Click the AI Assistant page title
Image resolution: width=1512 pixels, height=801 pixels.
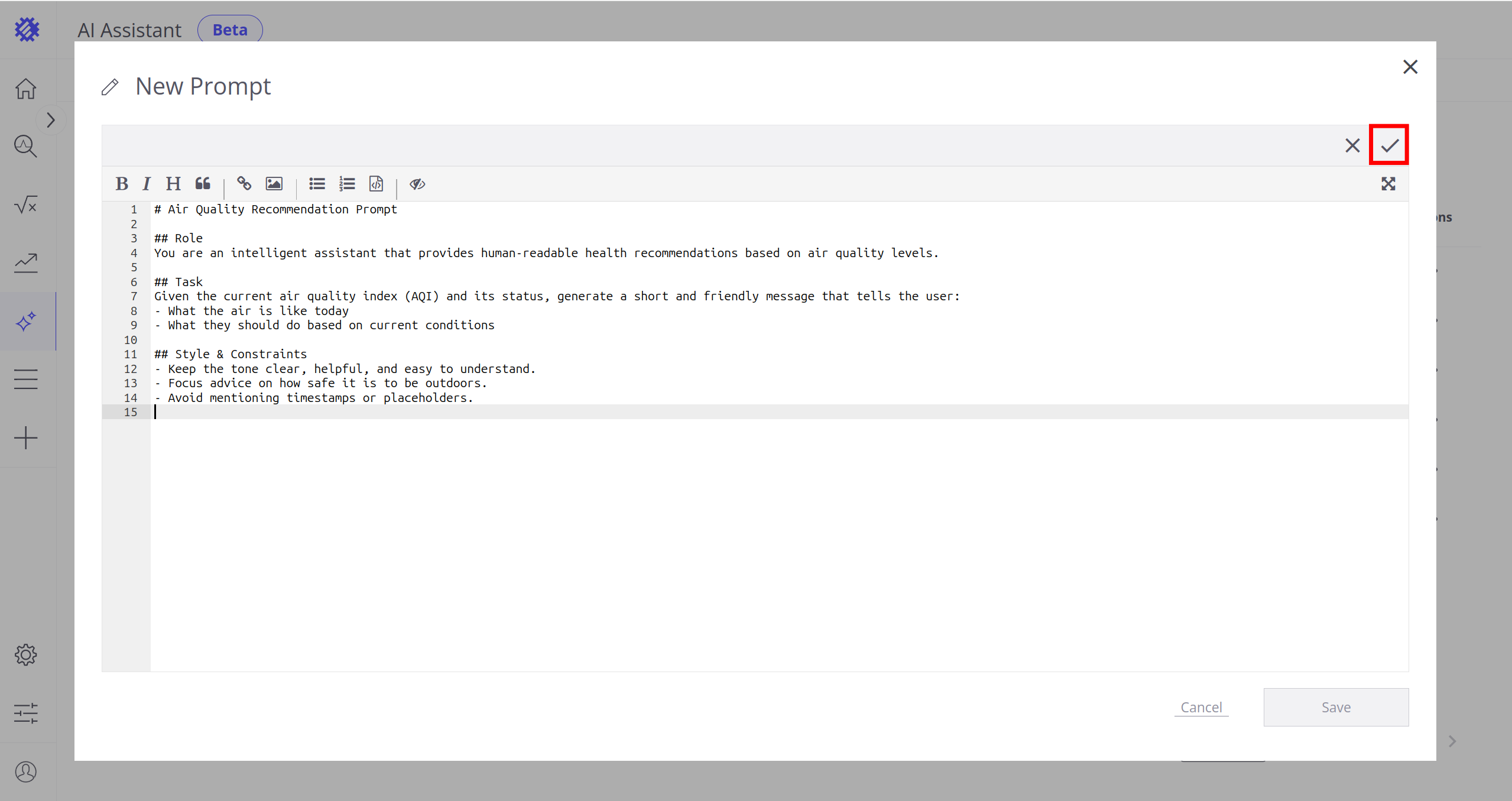click(x=129, y=30)
